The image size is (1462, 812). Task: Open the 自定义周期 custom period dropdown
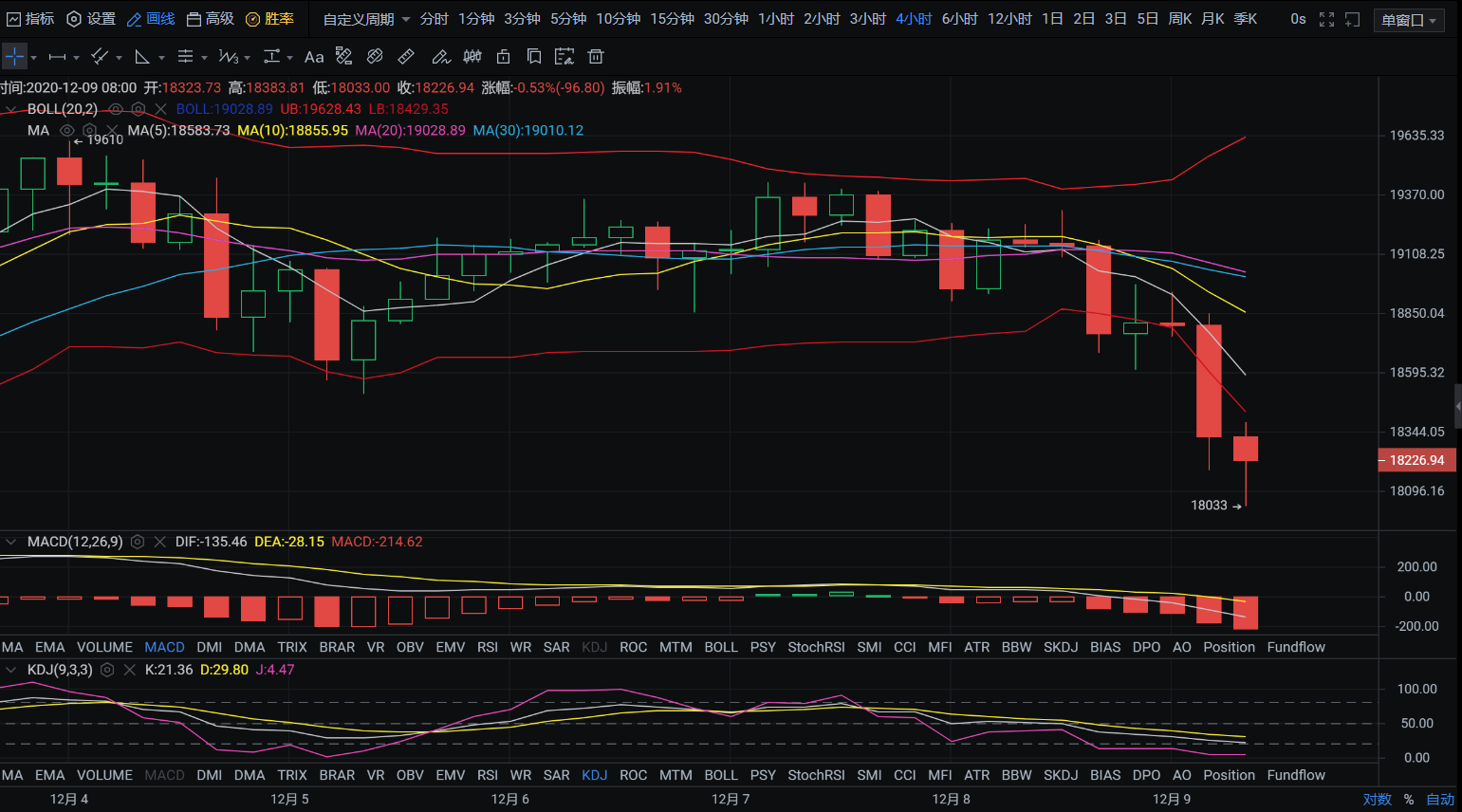pos(366,19)
